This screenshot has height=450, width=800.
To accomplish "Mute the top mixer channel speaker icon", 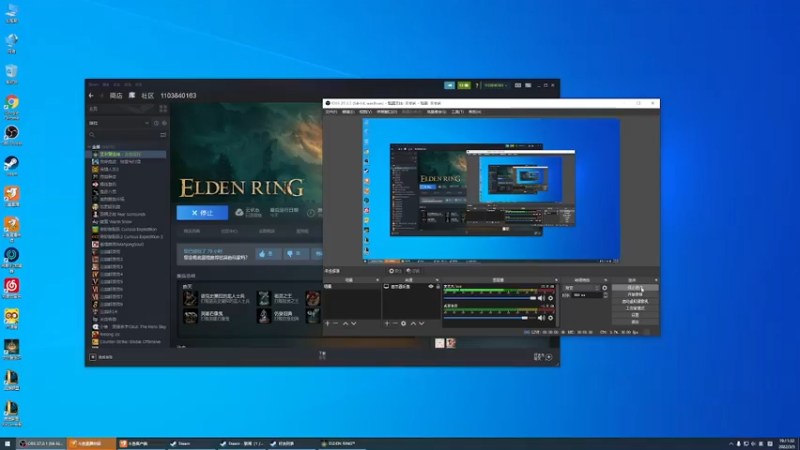I will (541, 298).
